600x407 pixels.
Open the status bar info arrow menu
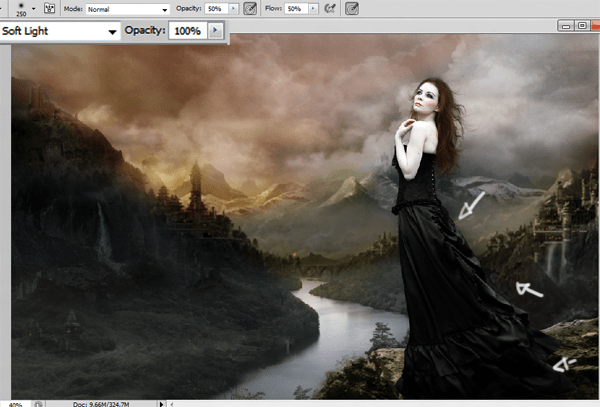(x=161, y=404)
